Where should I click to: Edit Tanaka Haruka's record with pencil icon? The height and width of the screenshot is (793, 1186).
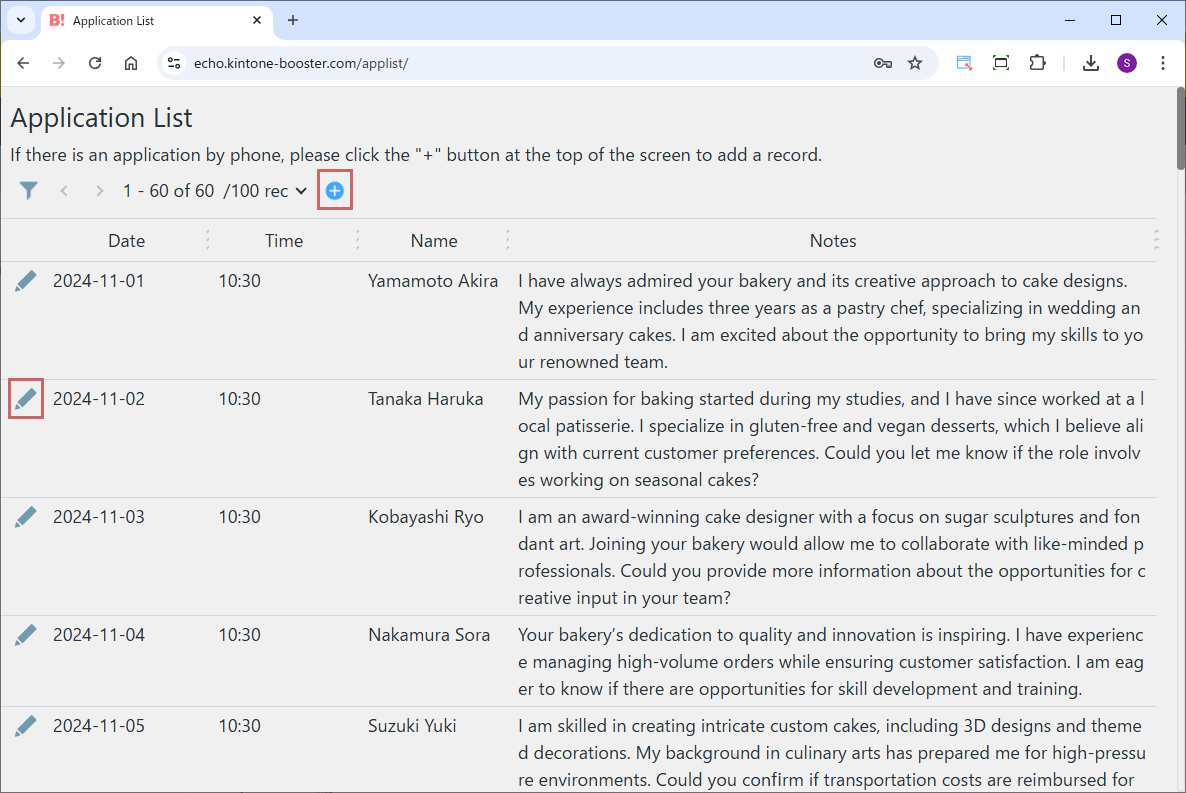tap(26, 400)
